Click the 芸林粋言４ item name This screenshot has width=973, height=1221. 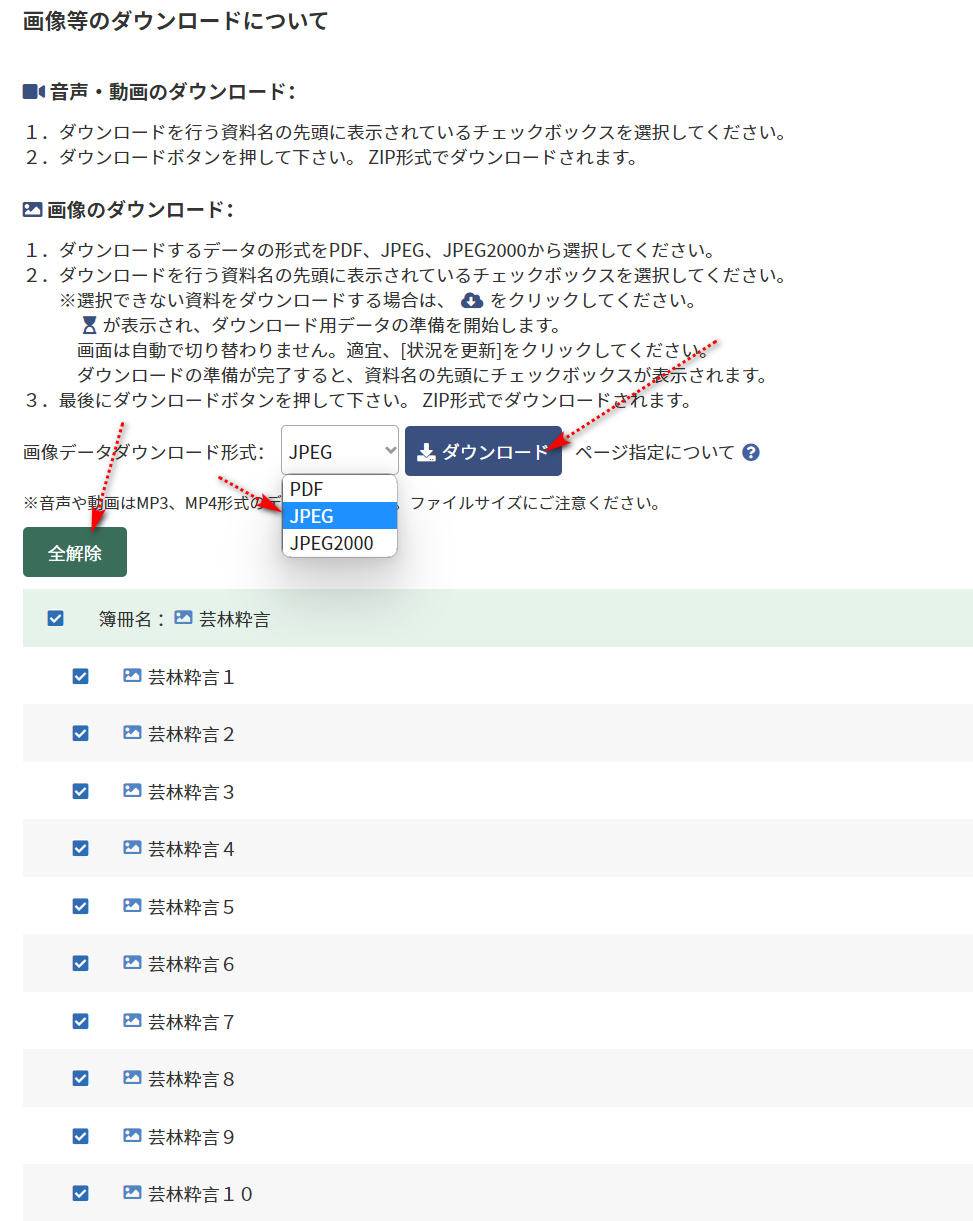(x=191, y=849)
